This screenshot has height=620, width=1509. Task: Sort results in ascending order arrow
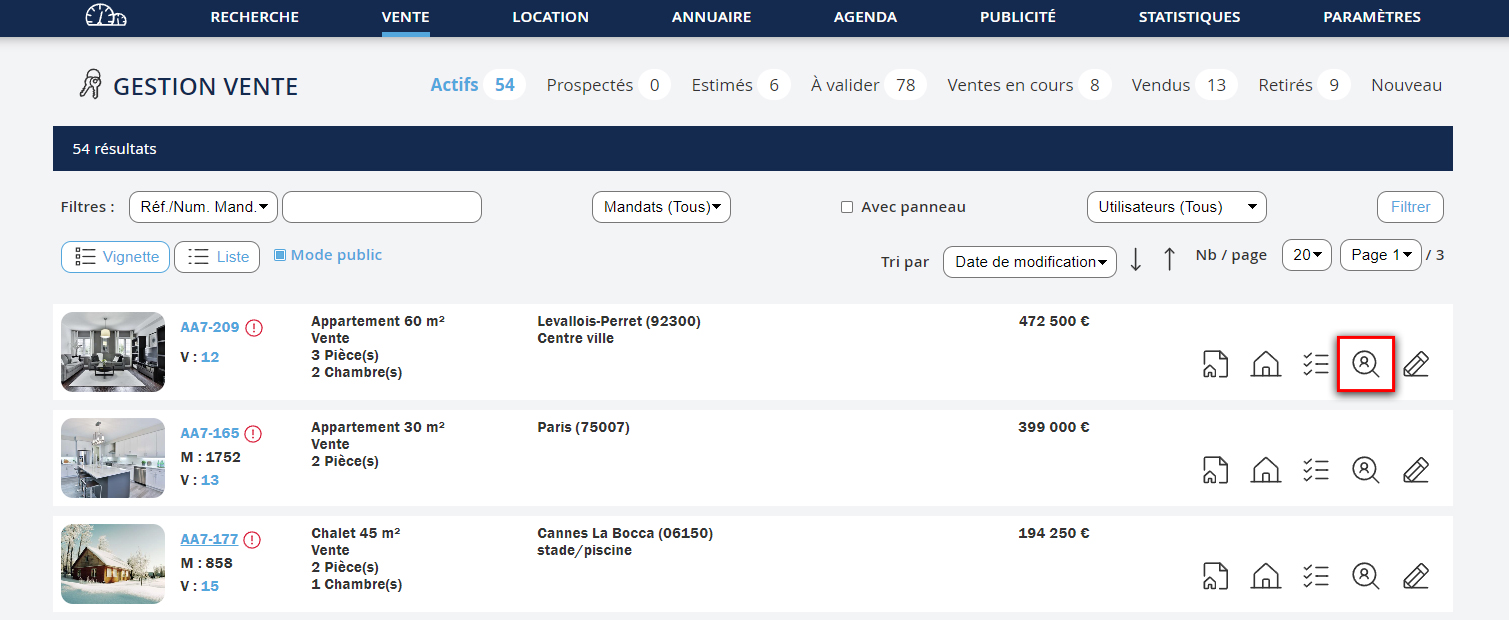pyautogui.click(x=1169, y=260)
